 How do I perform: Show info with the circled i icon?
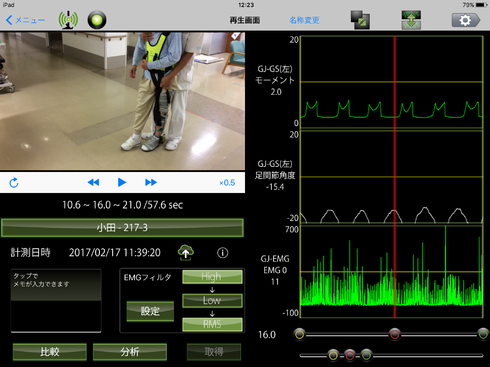point(223,253)
